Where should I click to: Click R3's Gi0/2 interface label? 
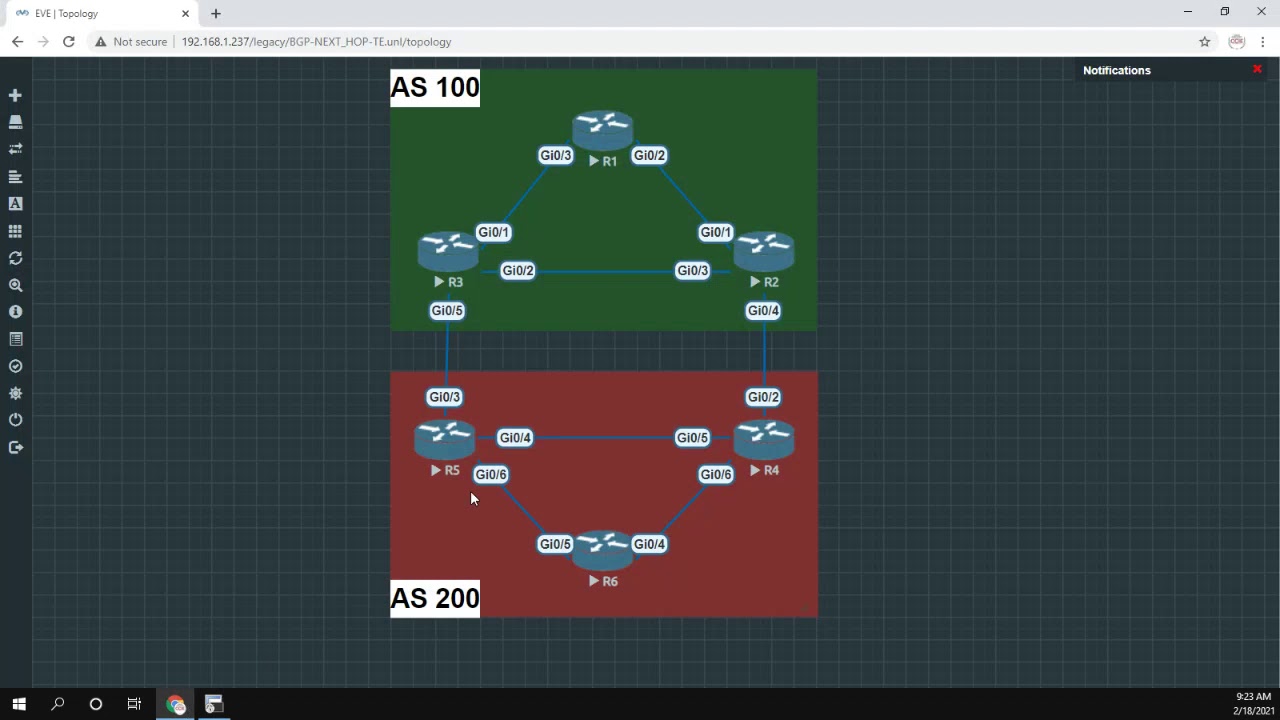(518, 271)
